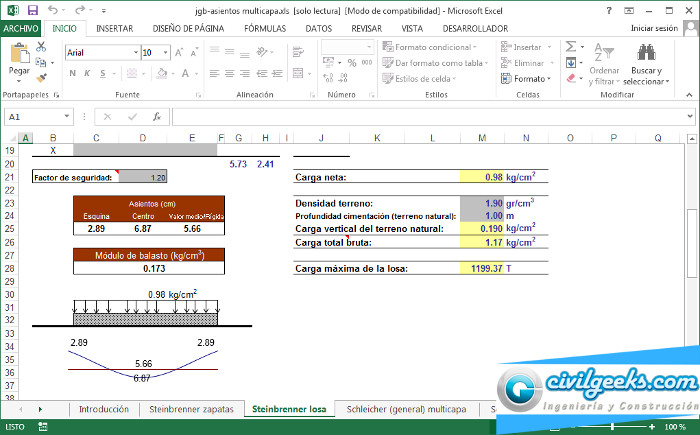Click Iniciar sesión link
The width and height of the screenshot is (700, 435).
pyautogui.click(x=655, y=29)
